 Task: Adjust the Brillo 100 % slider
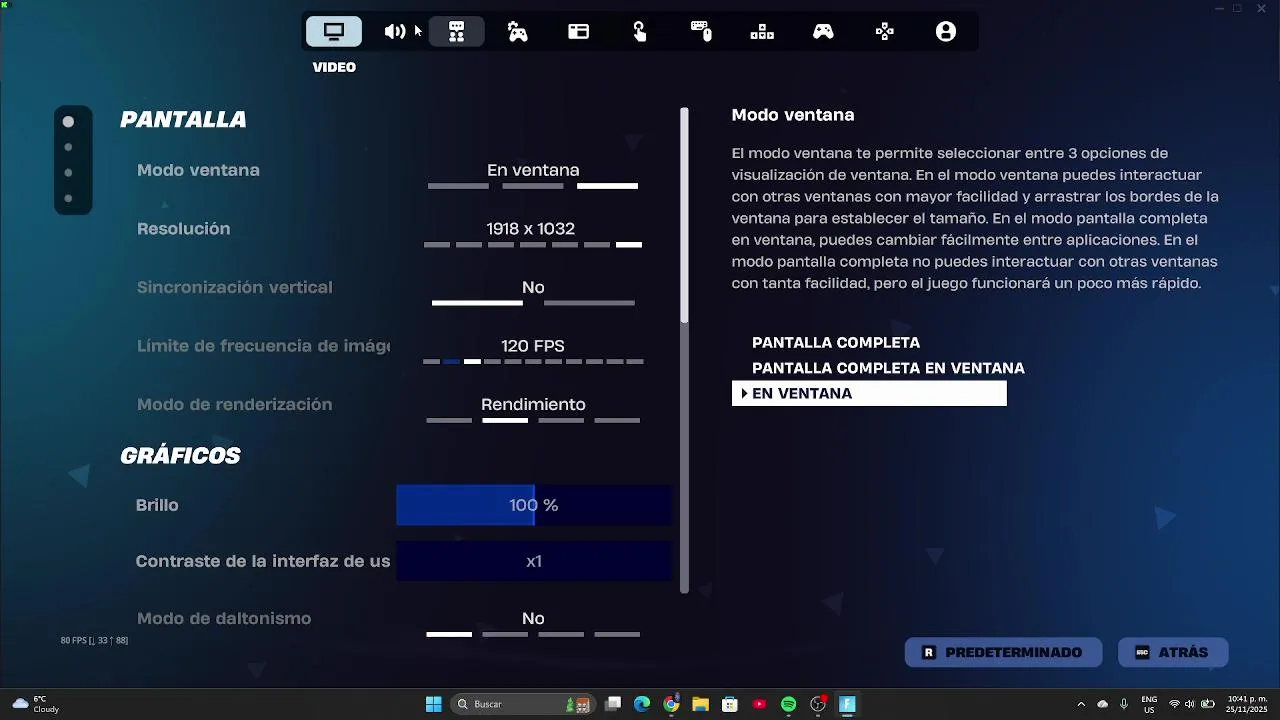[534, 505]
